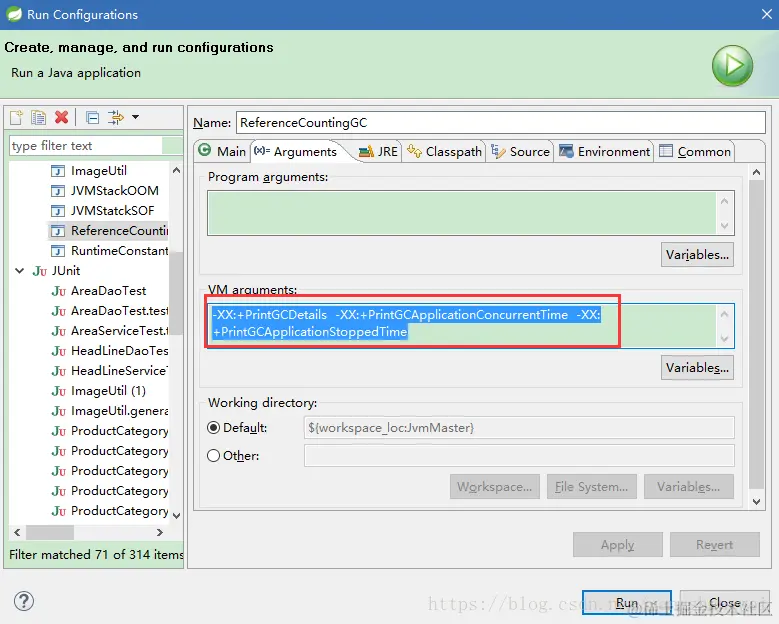This screenshot has width=779, height=624.
Task: Open the filter options dropdown arrow
Action: (135, 117)
